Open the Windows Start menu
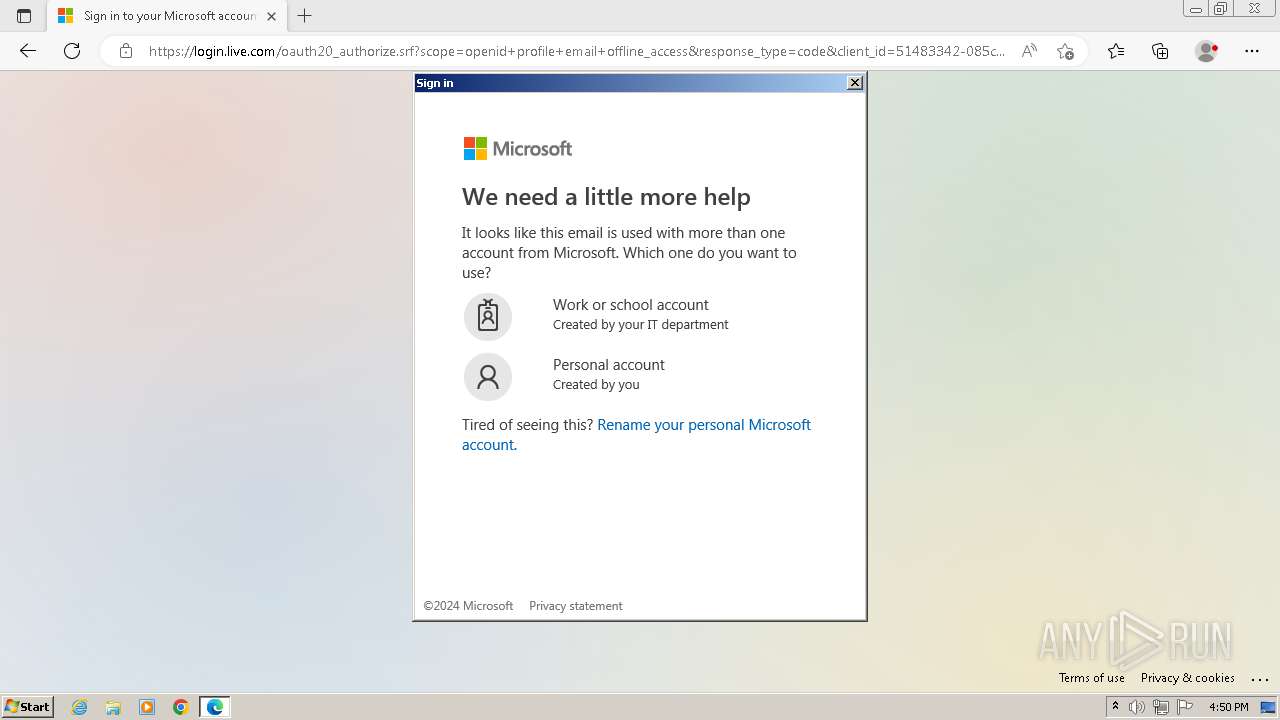Image resolution: width=1280 pixels, height=720 pixels. point(28,707)
